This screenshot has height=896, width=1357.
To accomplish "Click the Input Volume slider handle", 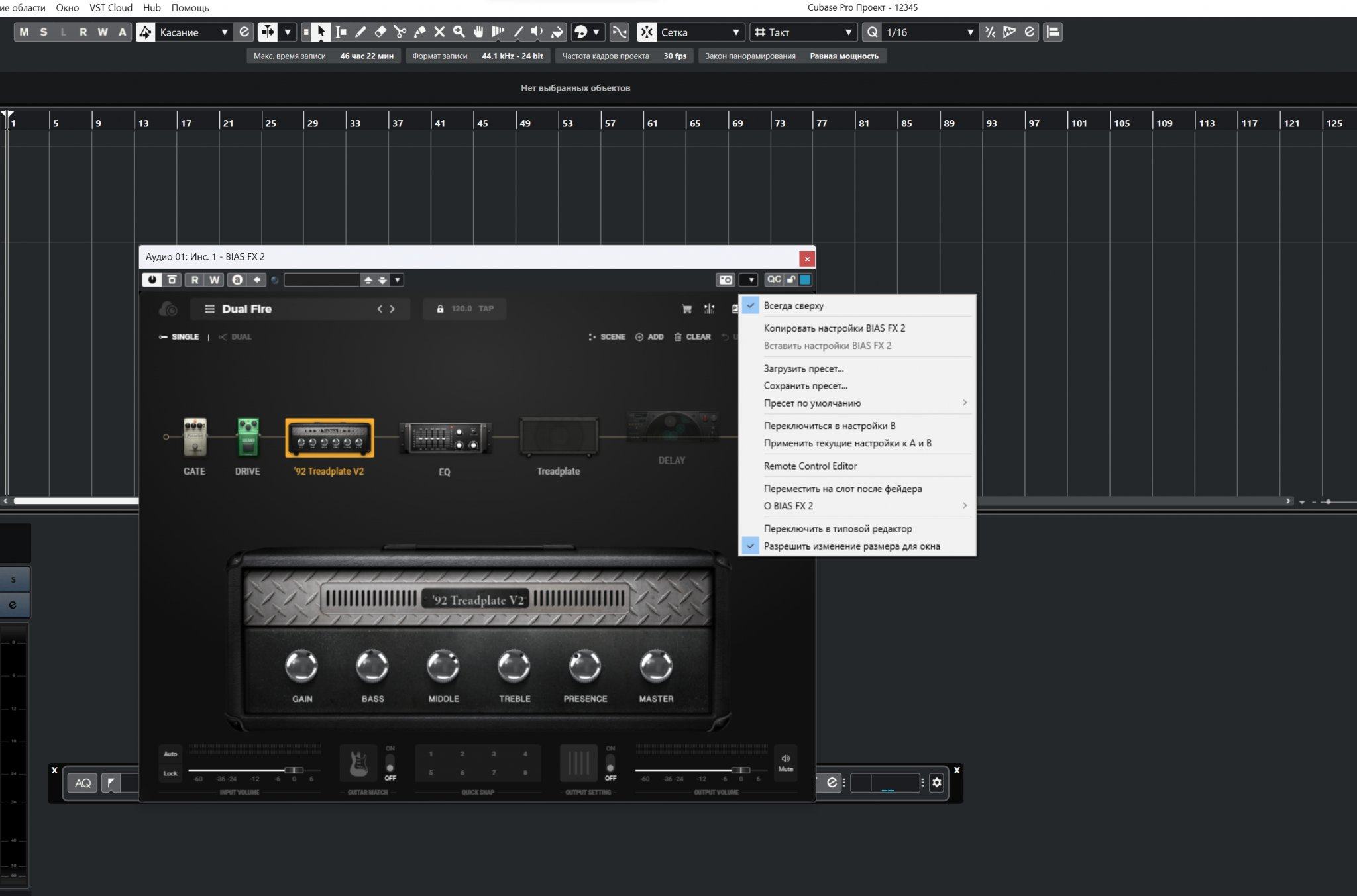I will pos(294,770).
